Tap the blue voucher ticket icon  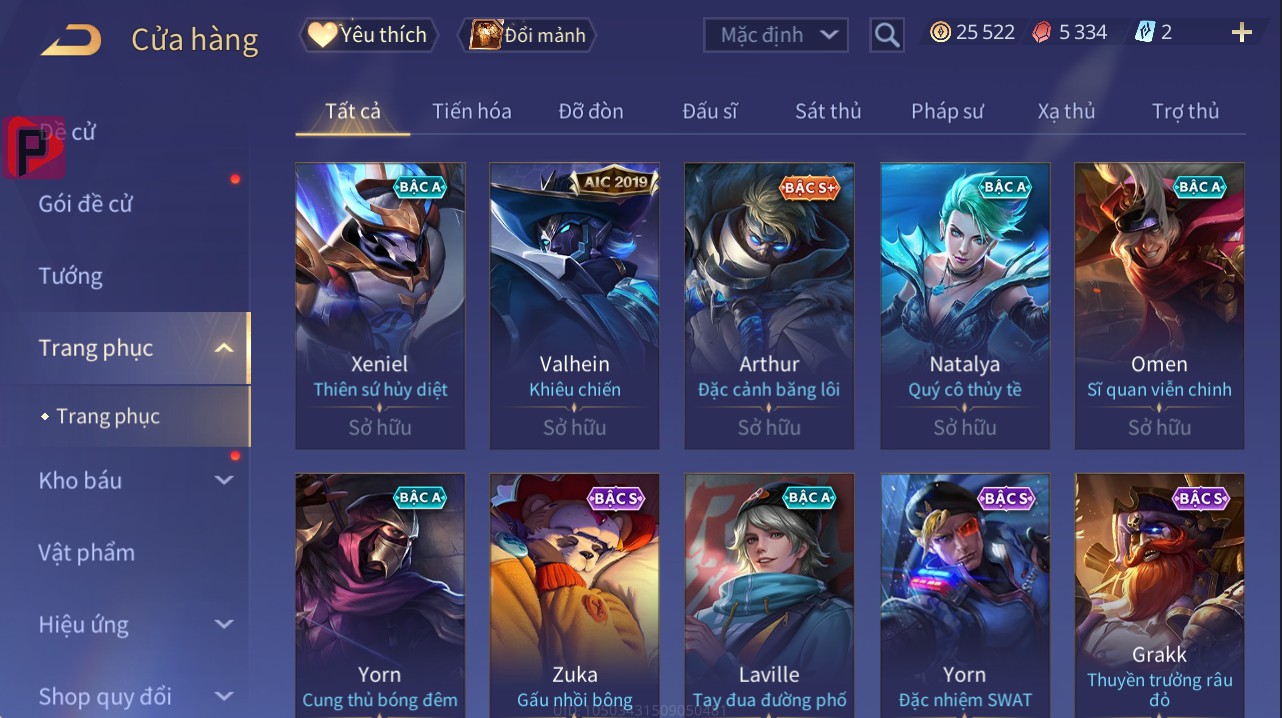[1145, 32]
